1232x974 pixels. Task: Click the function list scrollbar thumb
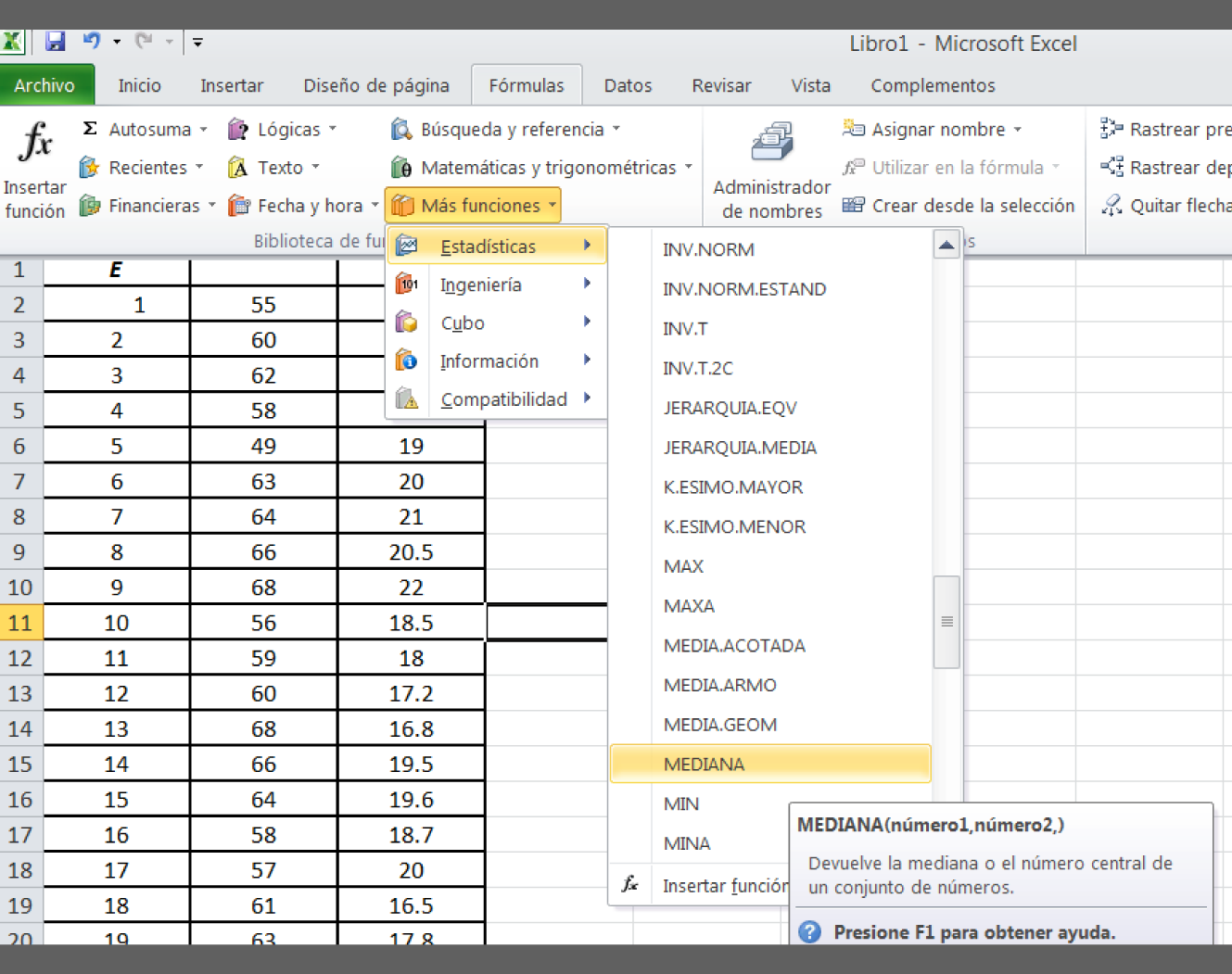946,622
